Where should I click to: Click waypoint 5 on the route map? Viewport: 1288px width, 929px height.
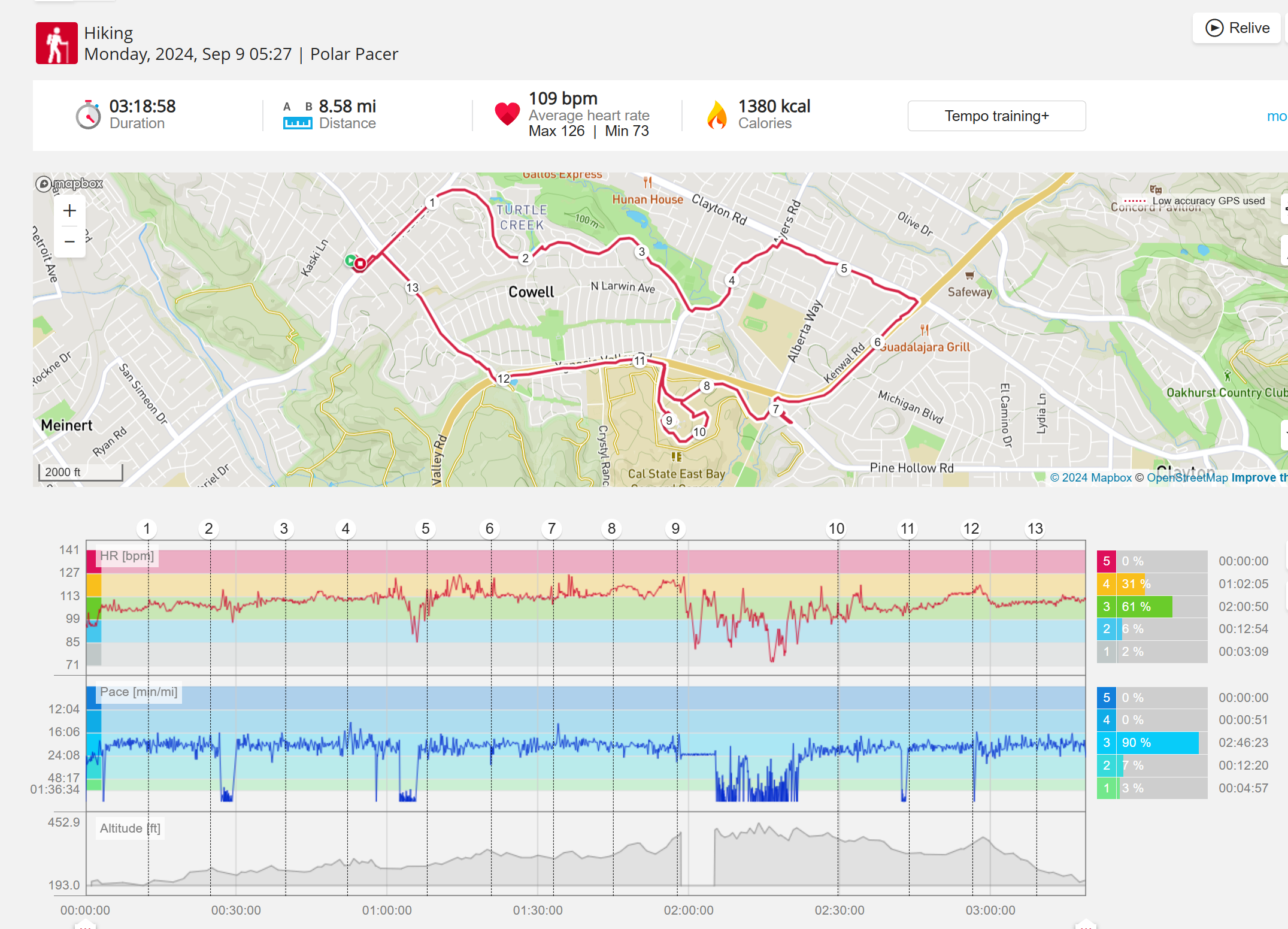844,268
